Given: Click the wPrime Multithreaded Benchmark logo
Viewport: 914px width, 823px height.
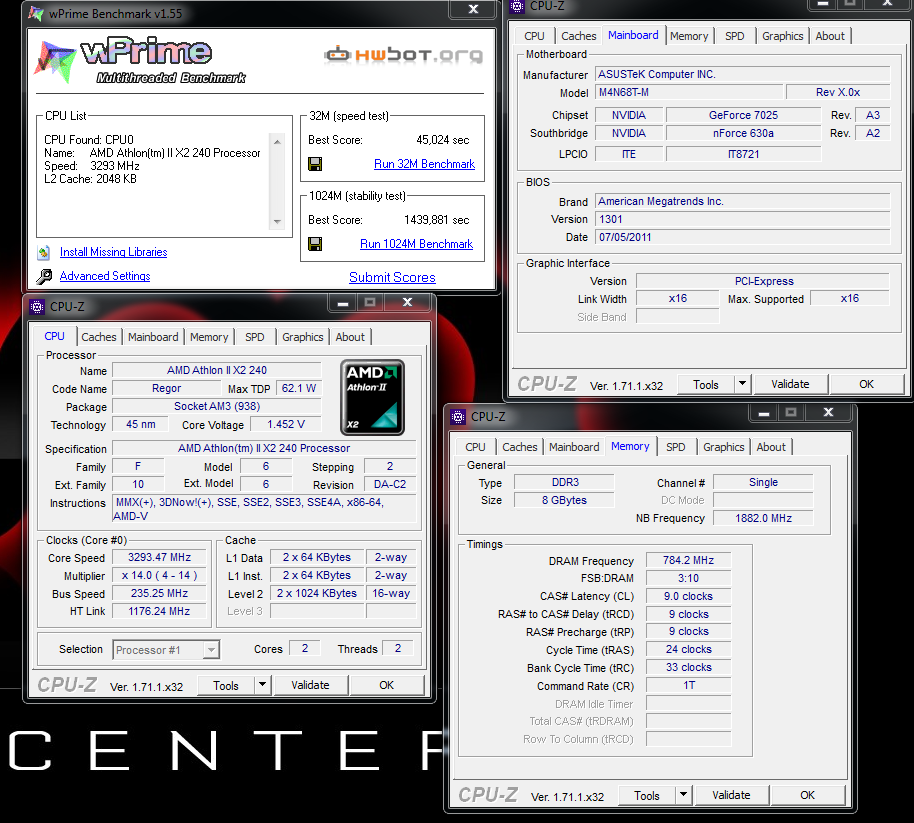Looking at the screenshot, I should [141, 61].
